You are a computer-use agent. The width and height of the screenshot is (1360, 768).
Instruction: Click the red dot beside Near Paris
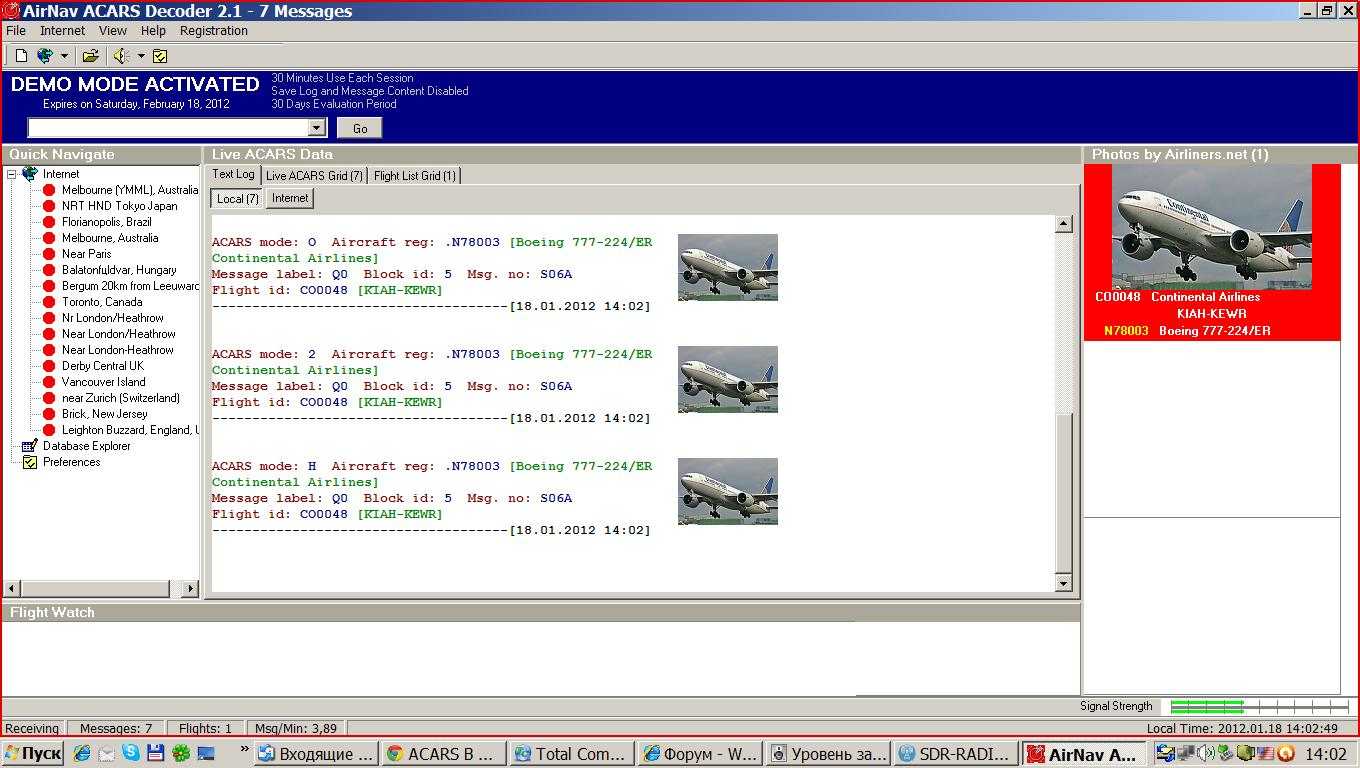pos(48,254)
